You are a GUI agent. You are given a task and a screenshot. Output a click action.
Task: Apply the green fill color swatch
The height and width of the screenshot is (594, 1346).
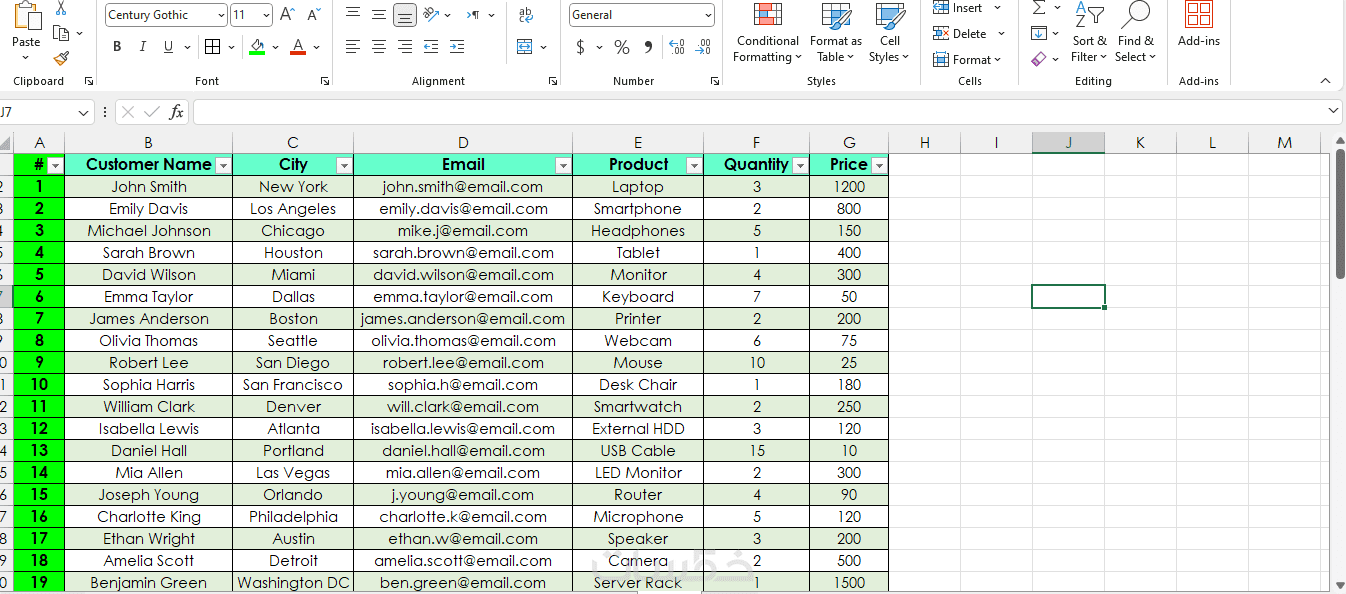click(257, 47)
